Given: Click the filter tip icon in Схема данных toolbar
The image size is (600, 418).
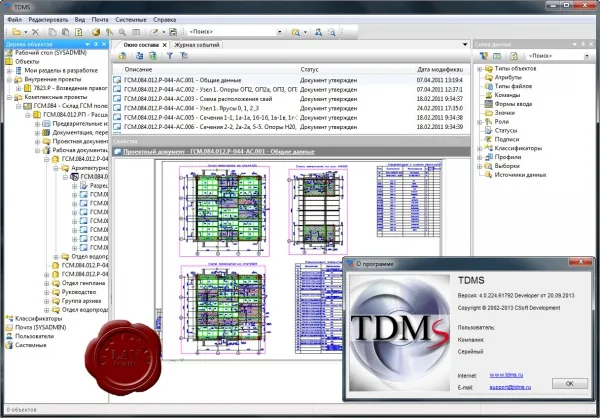Looking at the screenshot, I should (484, 56).
